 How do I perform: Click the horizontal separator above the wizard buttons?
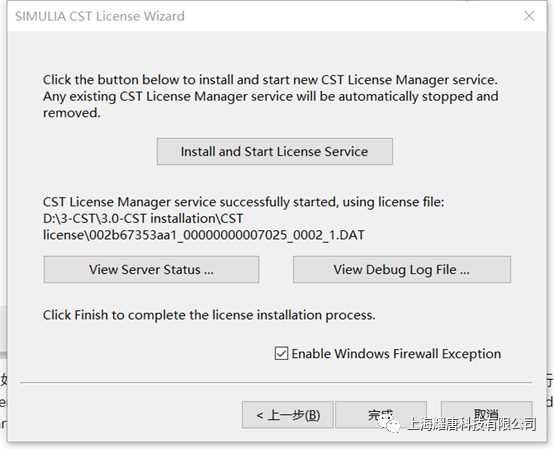(x=276, y=382)
